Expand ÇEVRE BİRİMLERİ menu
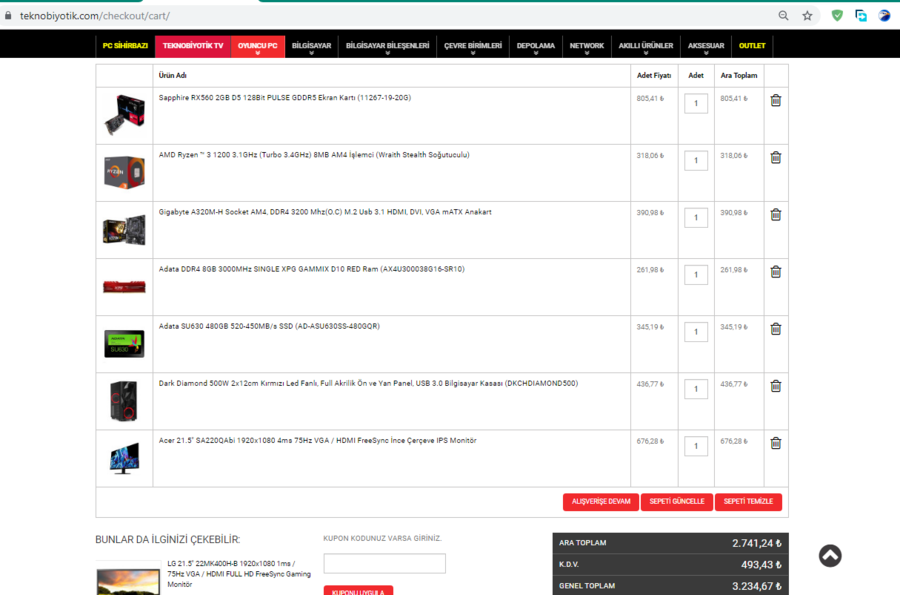 [x=473, y=46]
